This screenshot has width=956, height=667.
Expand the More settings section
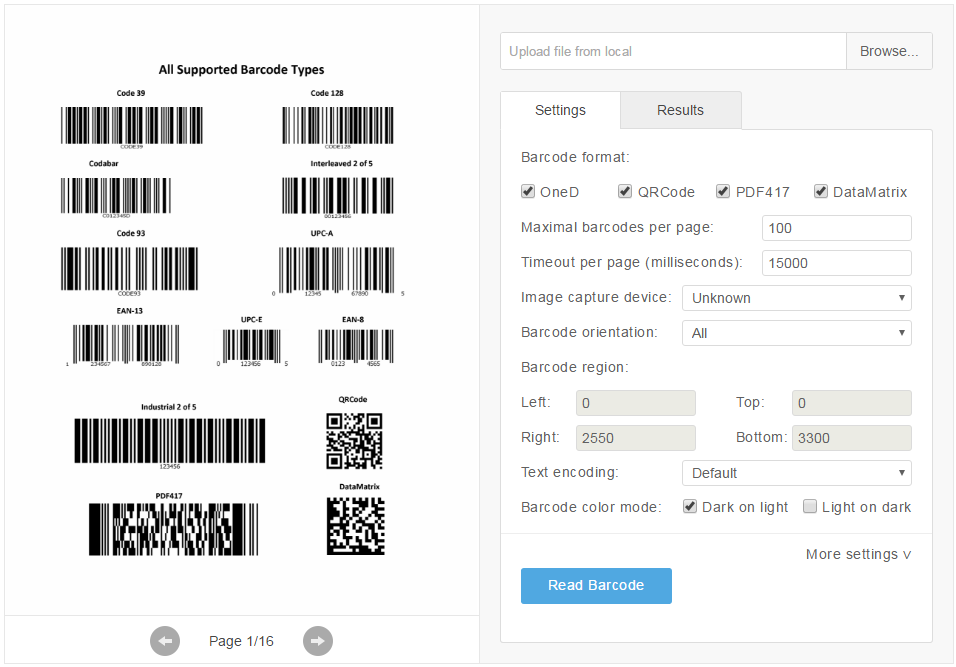[857, 554]
